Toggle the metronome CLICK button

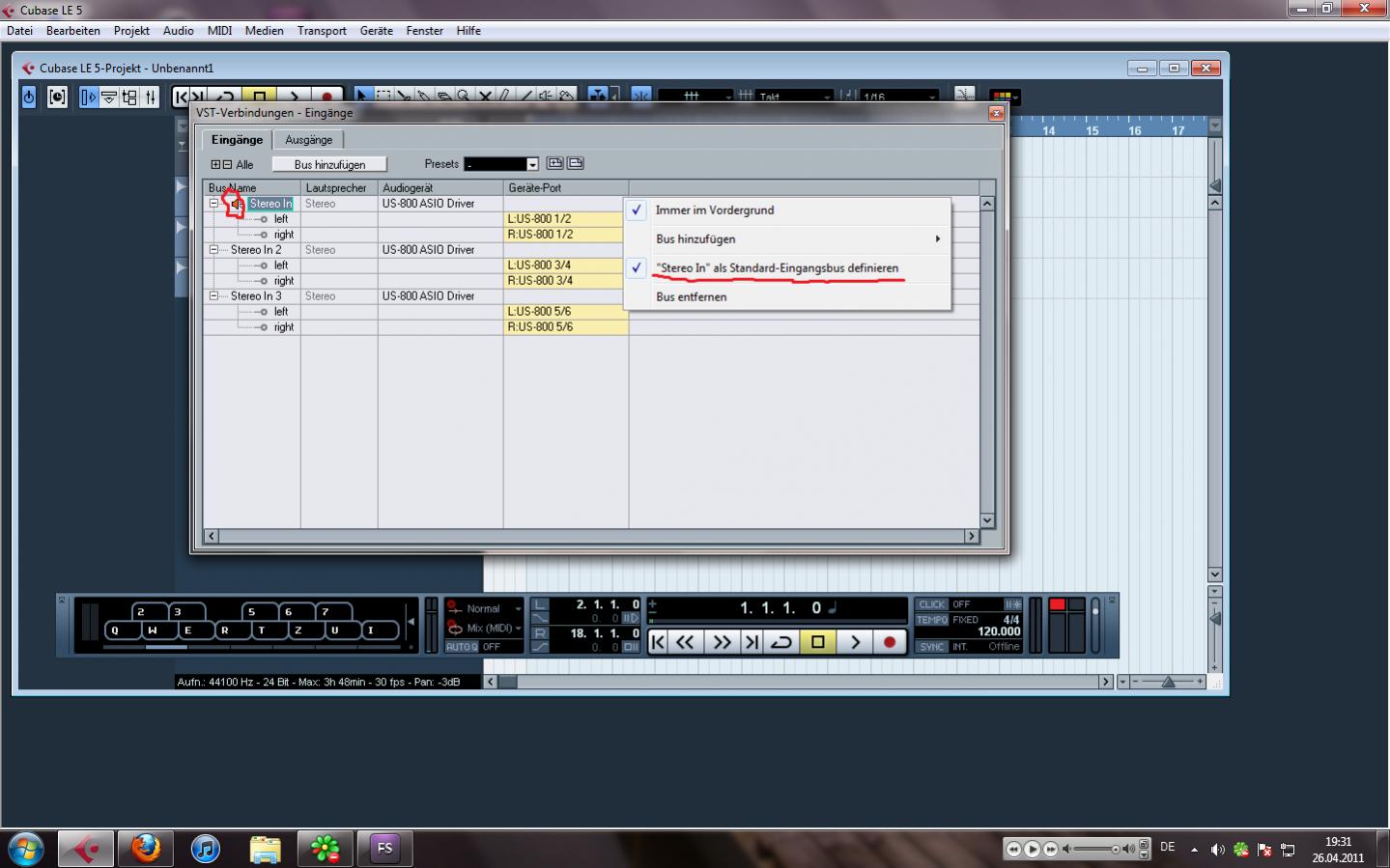point(931,604)
